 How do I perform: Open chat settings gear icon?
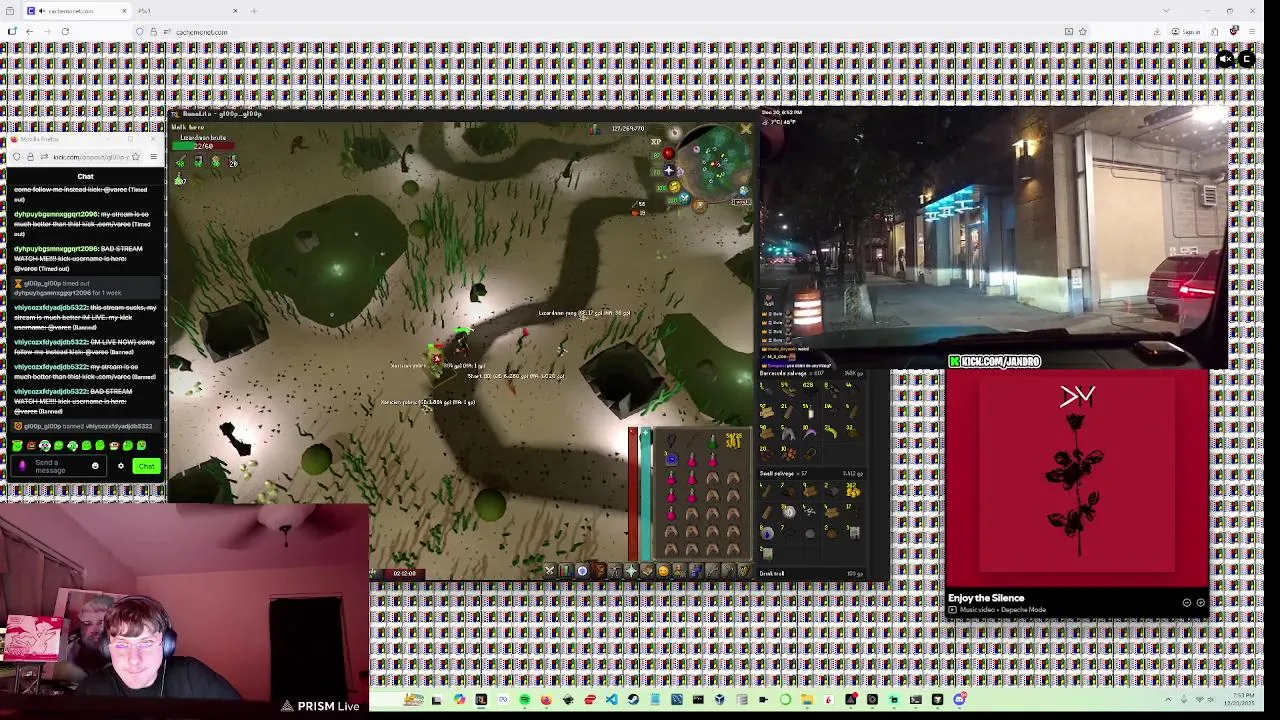pyautogui.click(x=121, y=466)
